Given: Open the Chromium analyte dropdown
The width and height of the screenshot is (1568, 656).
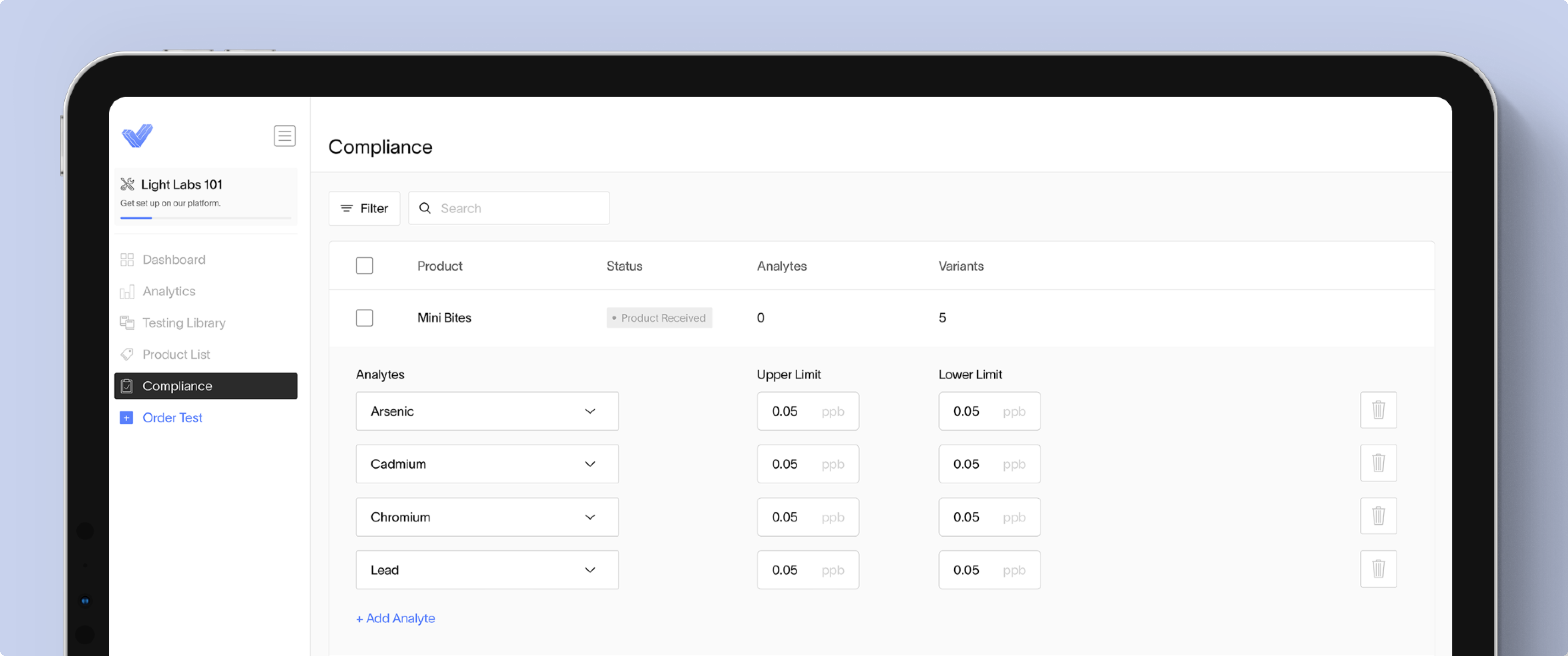Looking at the screenshot, I should (487, 517).
